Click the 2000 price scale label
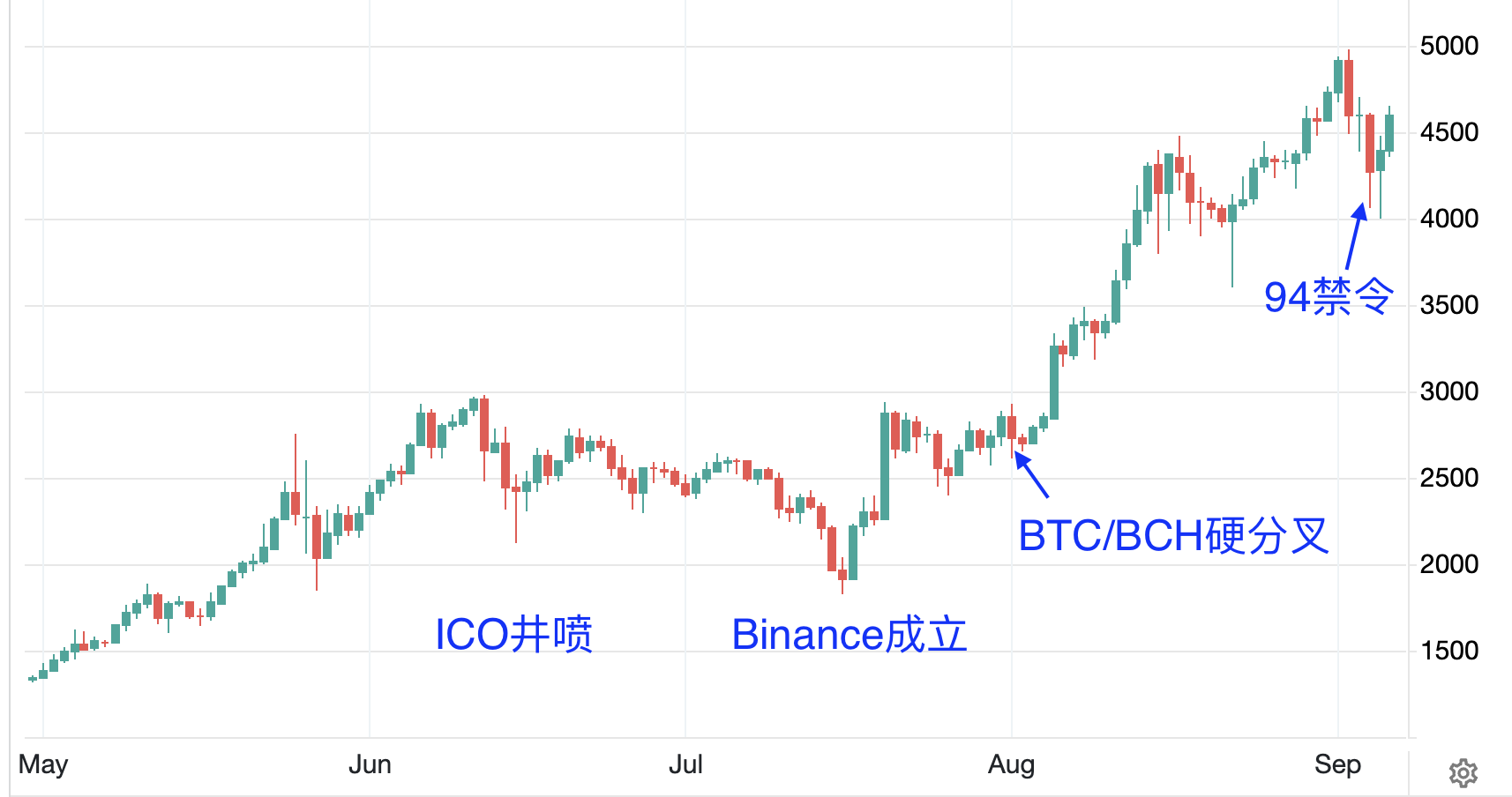Screen dimensions: 1512x797 [x=1449, y=564]
